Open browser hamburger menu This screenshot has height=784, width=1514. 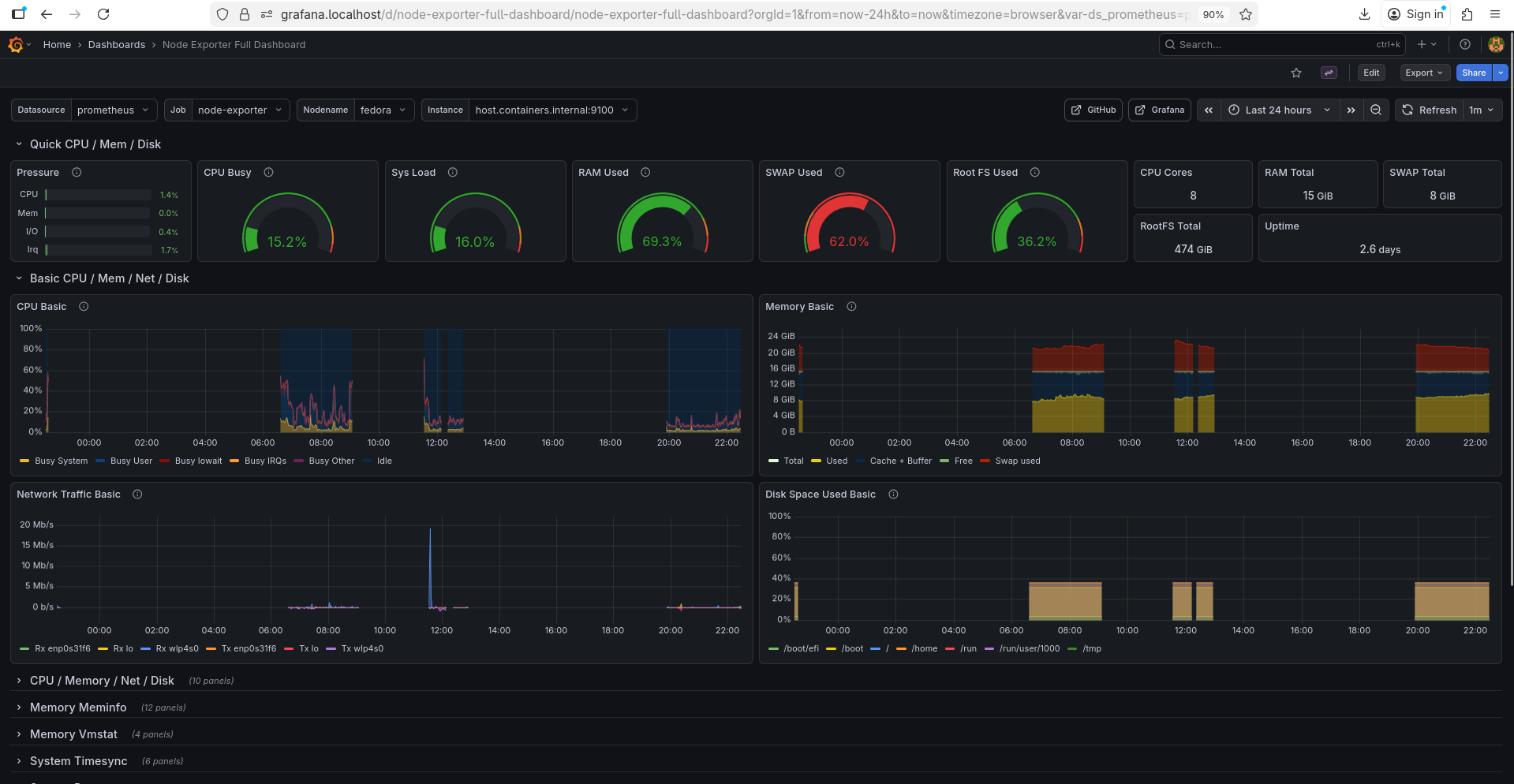pyautogui.click(x=1495, y=14)
